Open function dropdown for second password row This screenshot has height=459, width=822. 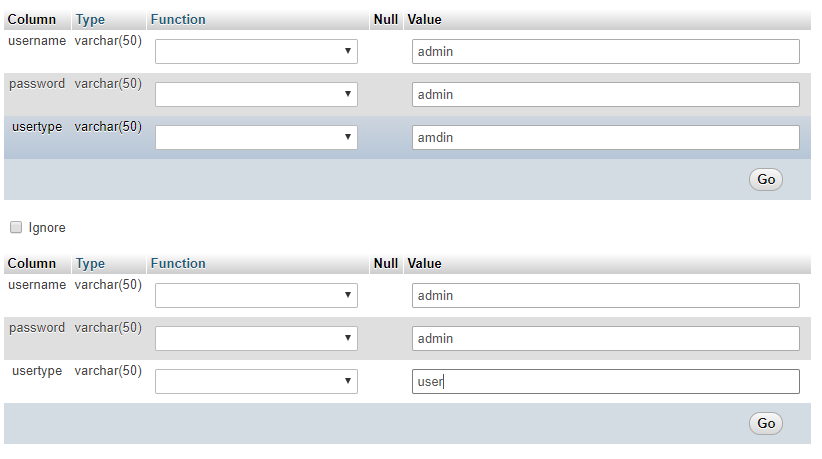tap(256, 338)
